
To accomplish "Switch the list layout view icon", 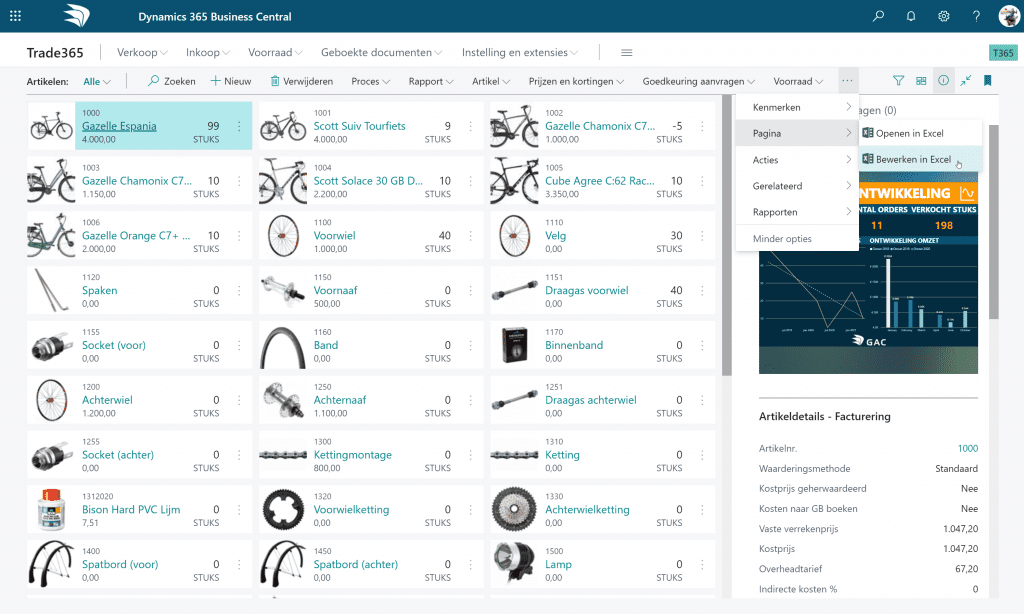I will (921, 80).
